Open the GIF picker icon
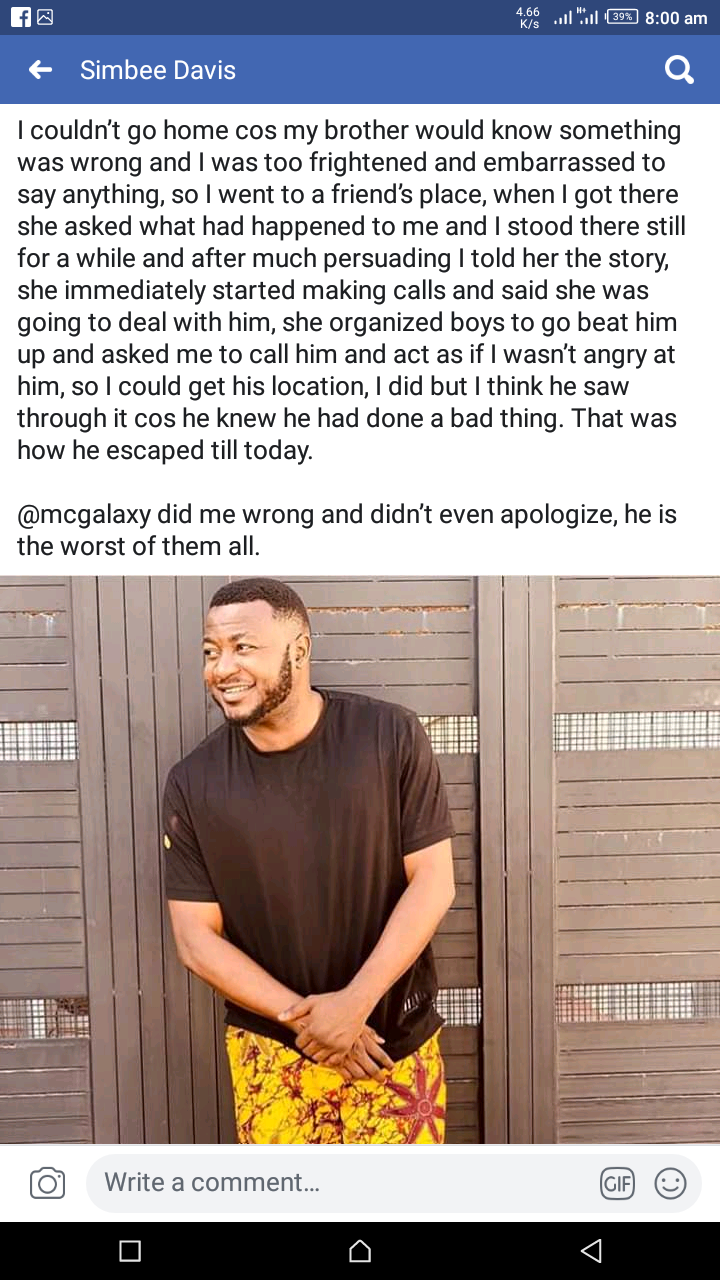 [617, 1184]
